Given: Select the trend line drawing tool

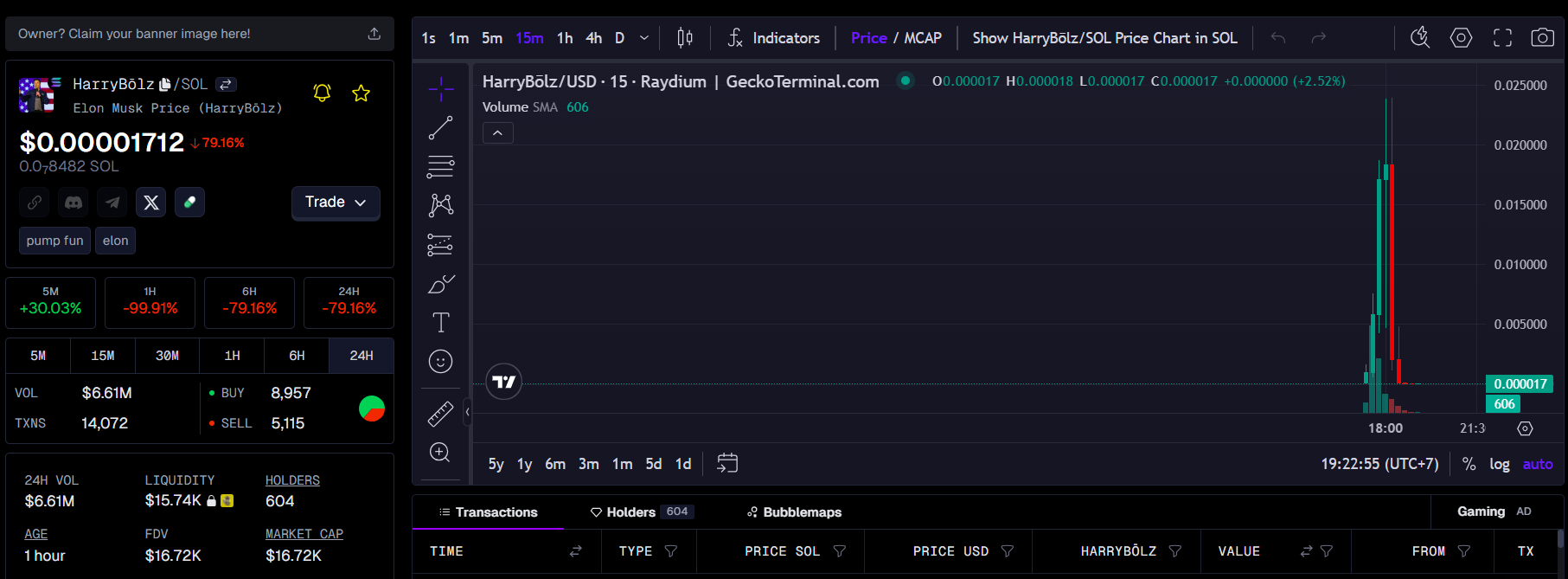Looking at the screenshot, I should 440,128.
